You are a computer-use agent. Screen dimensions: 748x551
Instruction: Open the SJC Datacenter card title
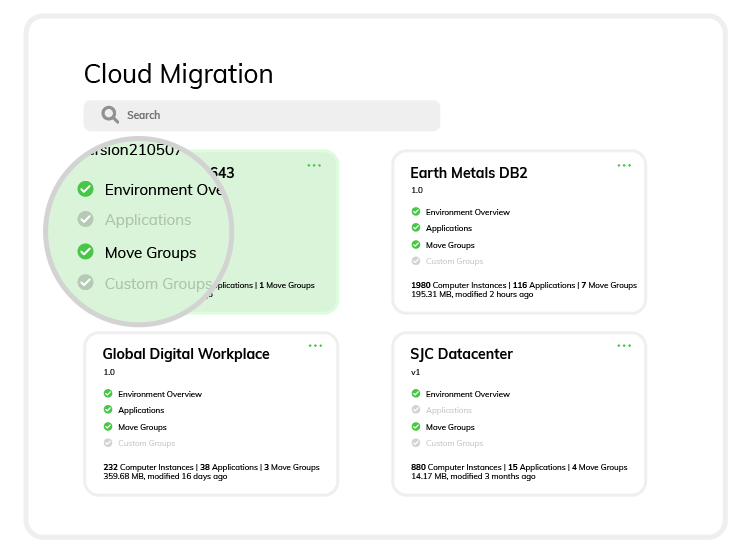pyautogui.click(x=461, y=354)
